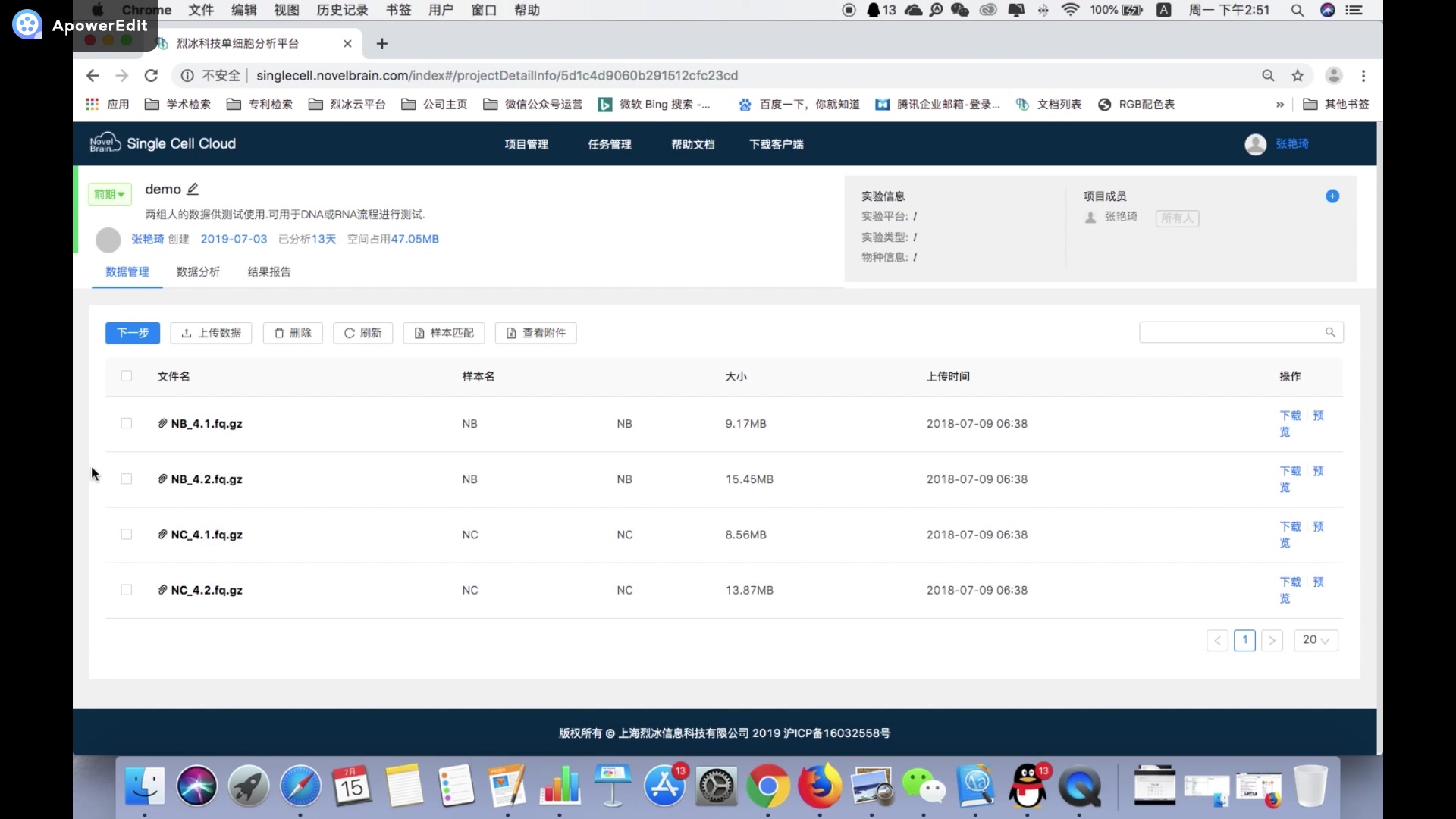
Task: Toggle the select-all checkbox in header
Action: click(127, 376)
